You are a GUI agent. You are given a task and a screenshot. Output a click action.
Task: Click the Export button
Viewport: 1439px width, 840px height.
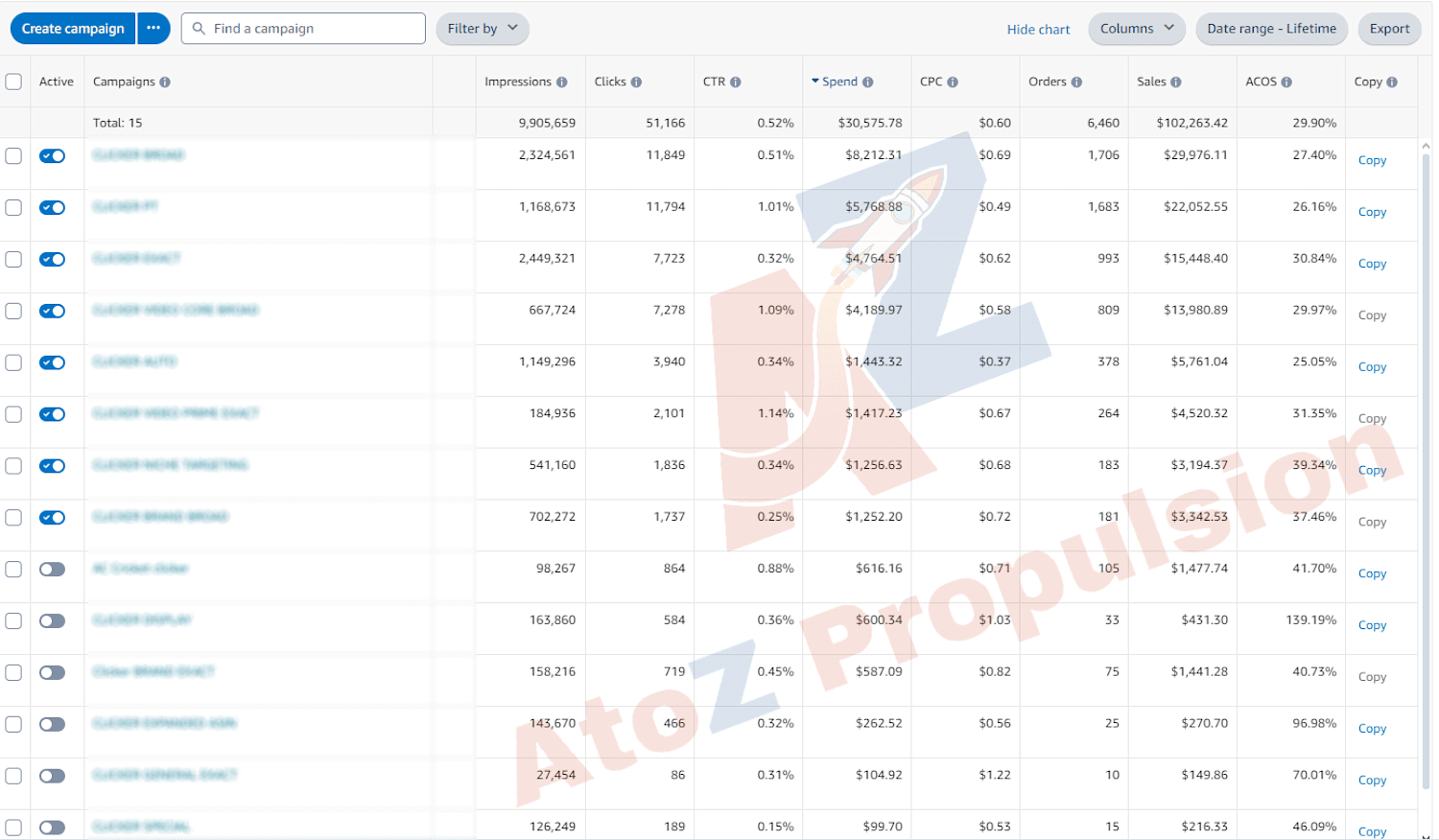(1389, 29)
